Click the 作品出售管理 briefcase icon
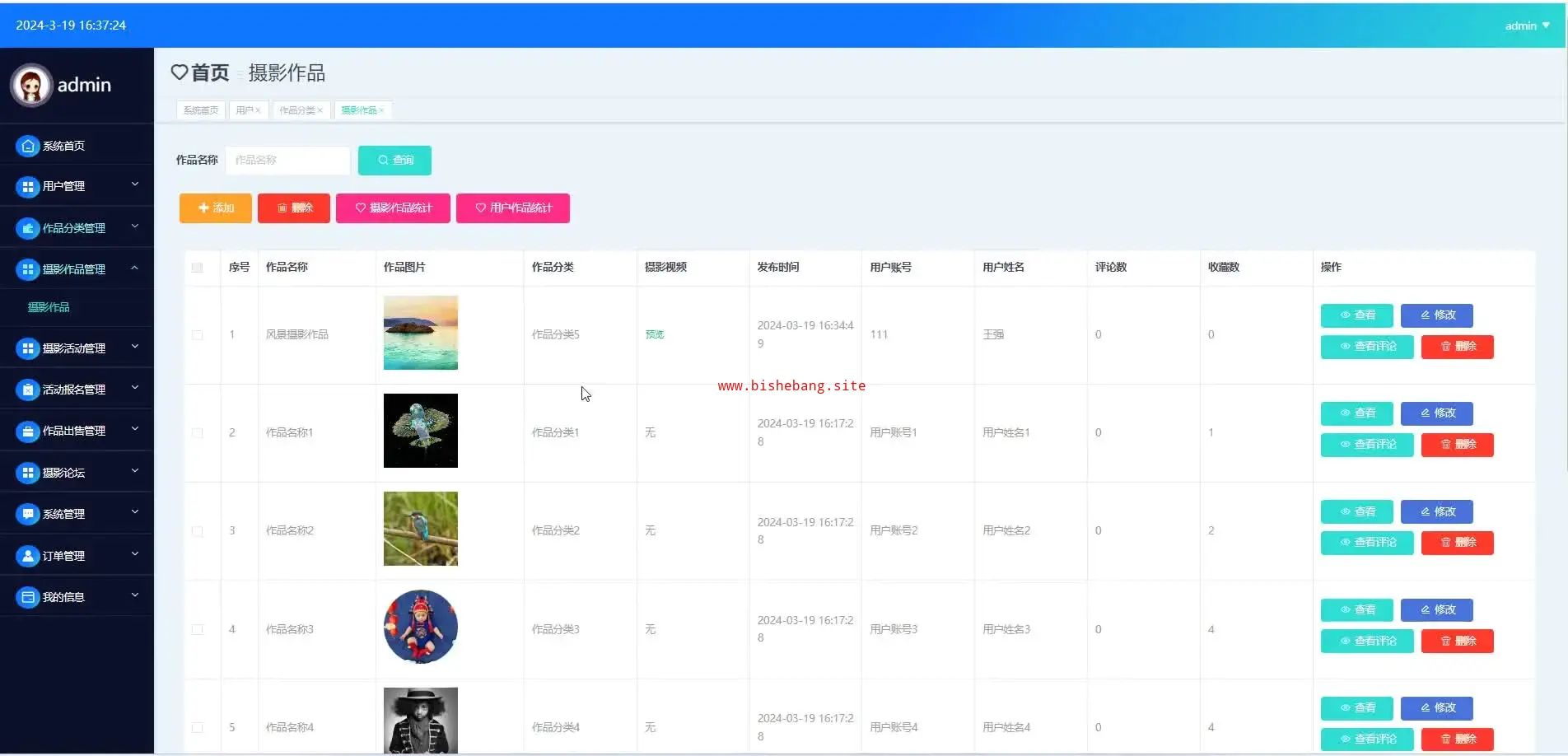The image size is (1568, 756). (27, 431)
